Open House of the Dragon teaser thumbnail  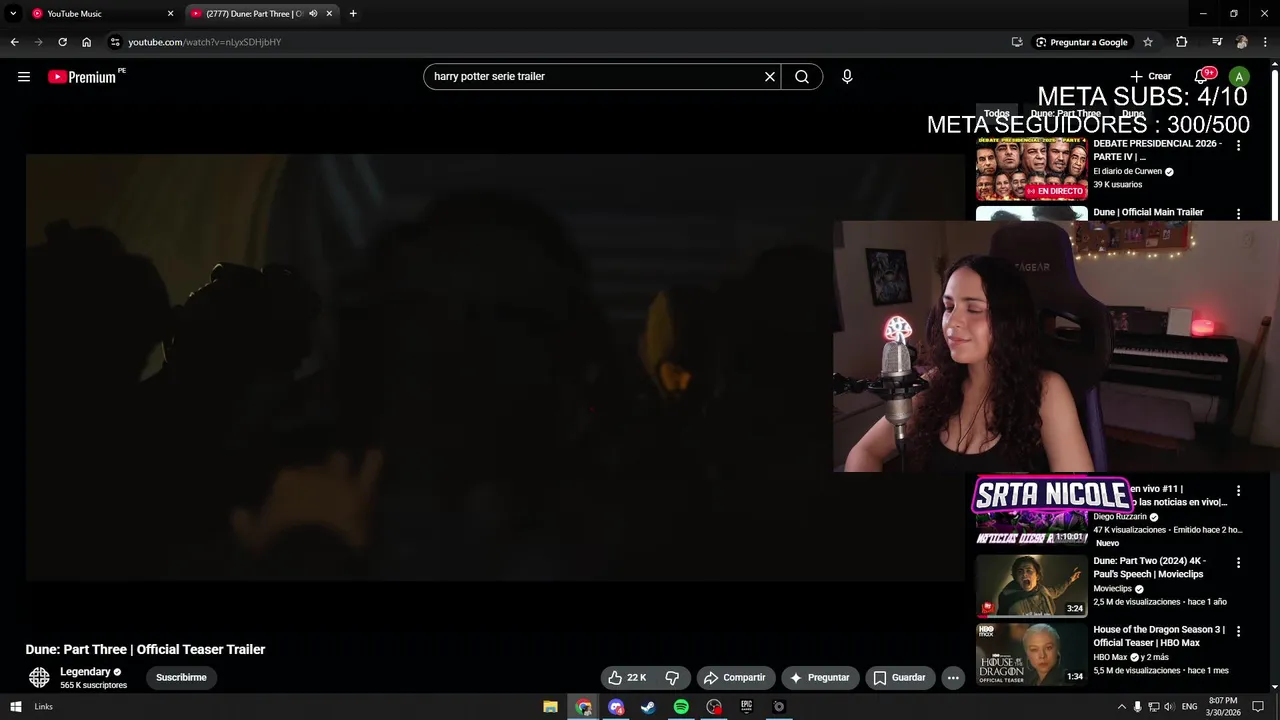[1031, 654]
